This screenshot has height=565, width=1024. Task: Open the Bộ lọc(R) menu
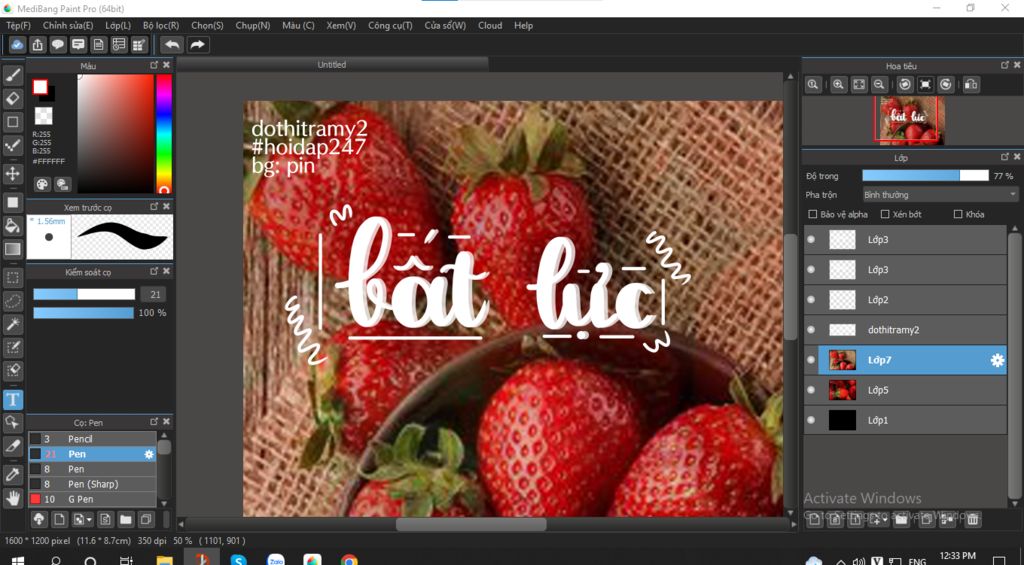161,25
